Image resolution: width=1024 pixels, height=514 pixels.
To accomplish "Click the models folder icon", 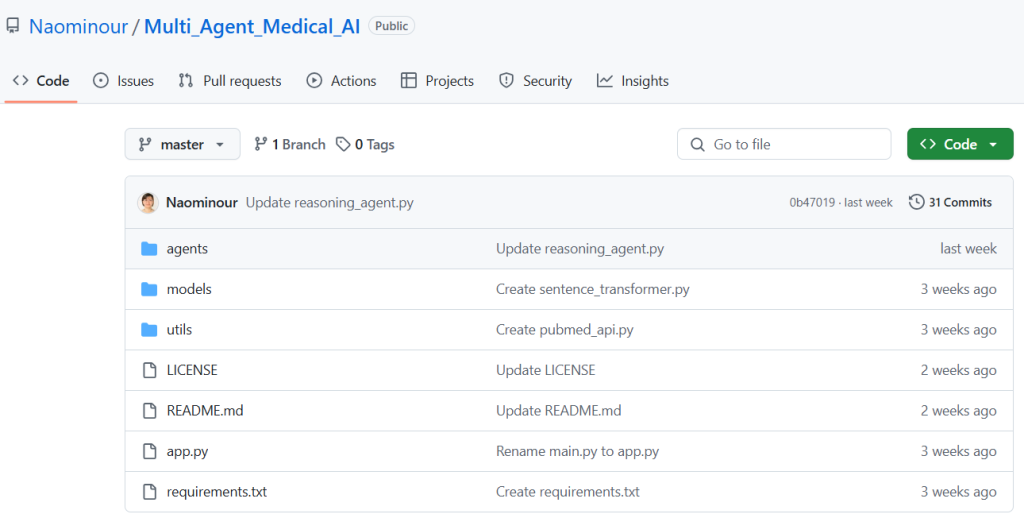I will 150,289.
